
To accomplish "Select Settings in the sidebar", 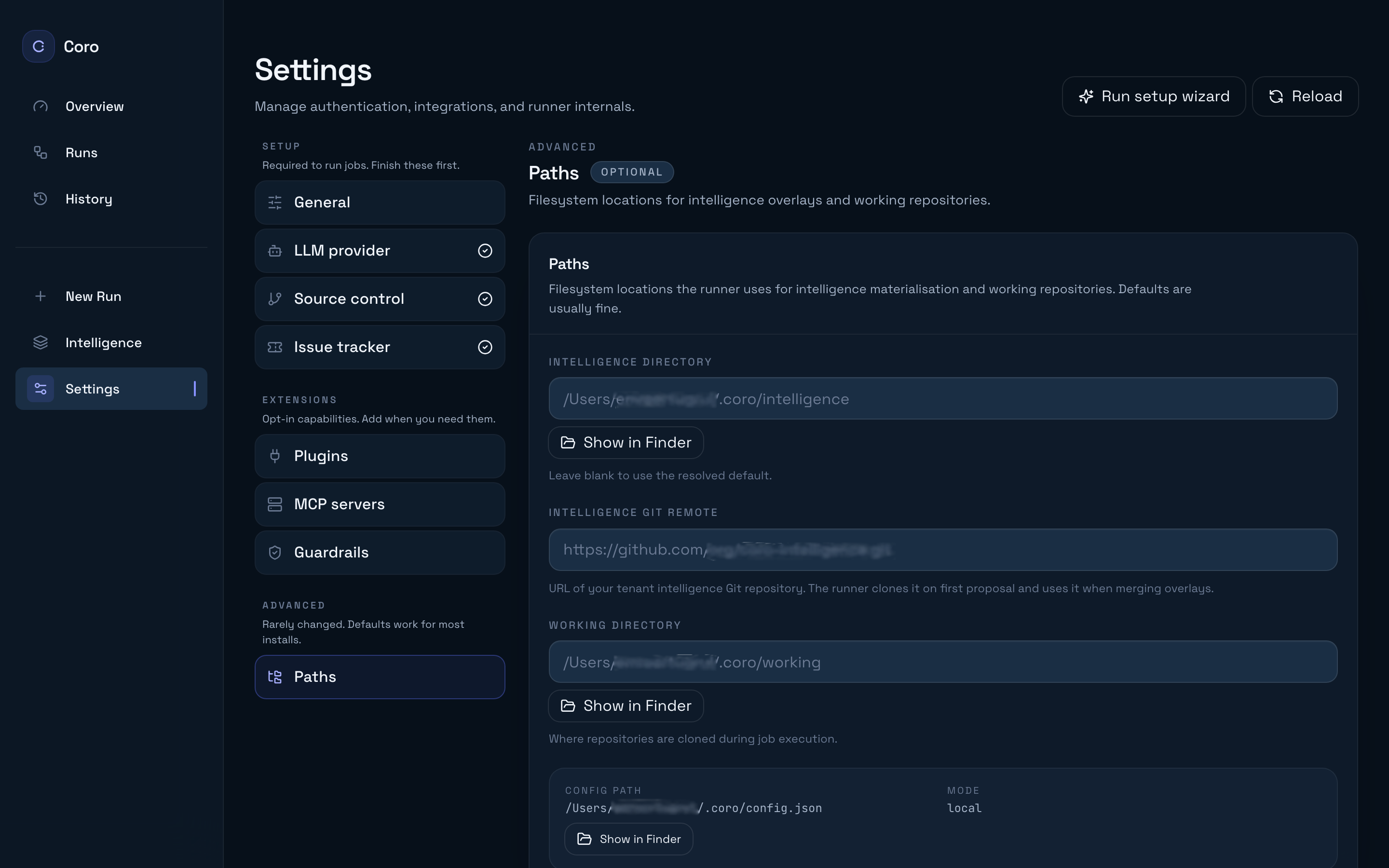I will (x=111, y=389).
